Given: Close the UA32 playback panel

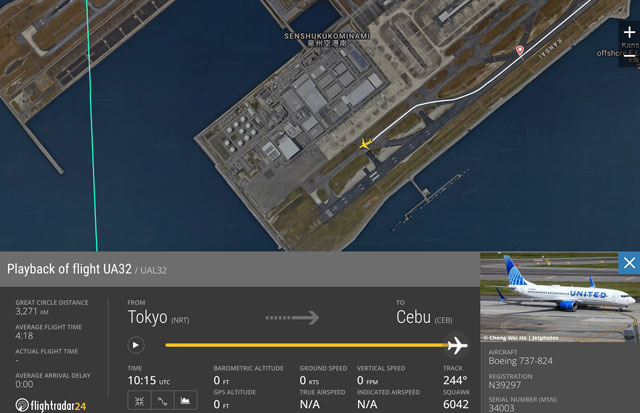Looking at the screenshot, I should click(x=629, y=263).
